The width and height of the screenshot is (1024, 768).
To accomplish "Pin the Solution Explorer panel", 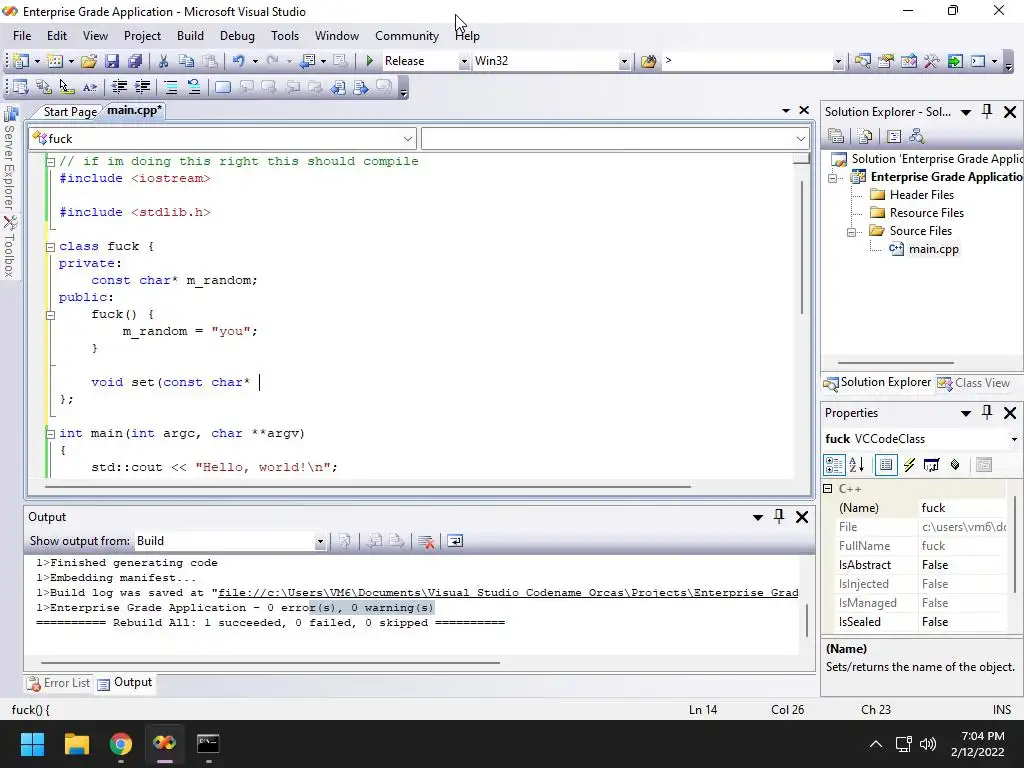I will 987,112.
